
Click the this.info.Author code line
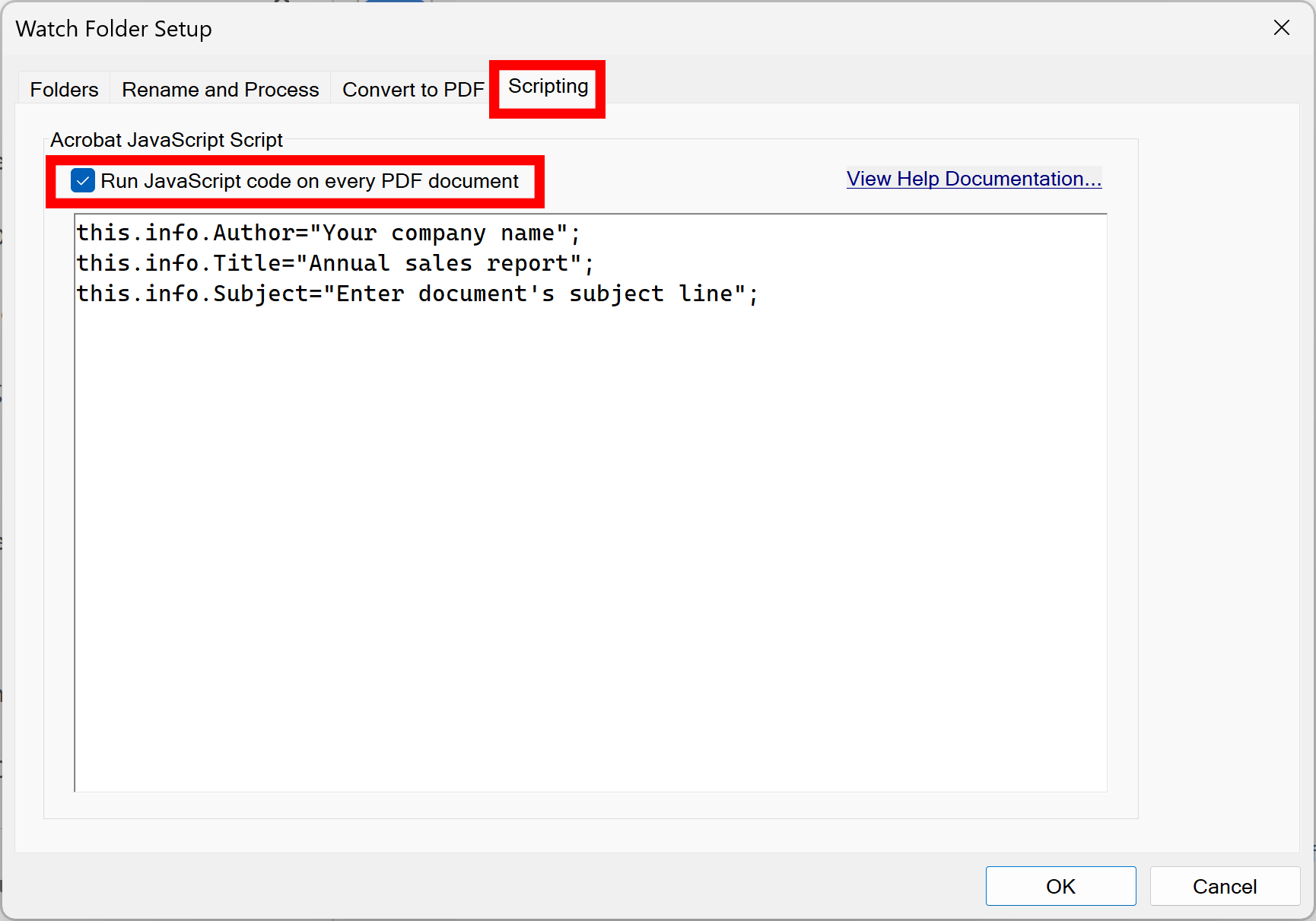click(329, 233)
